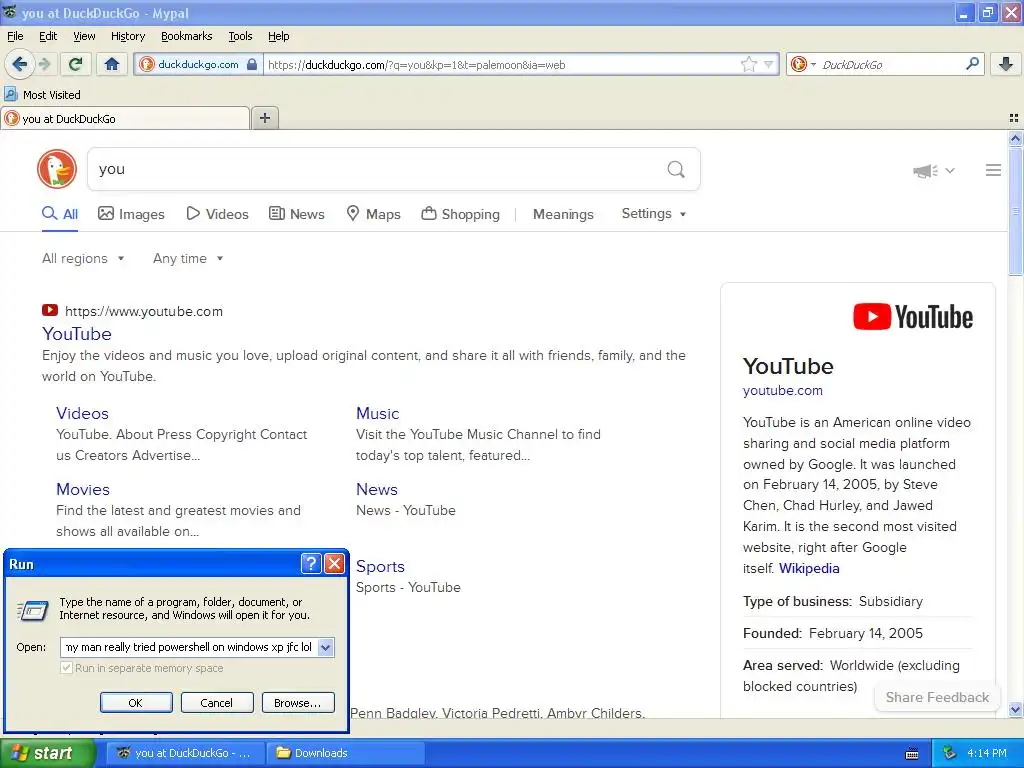Go back with the browser back arrow

pyautogui.click(x=19, y=64)
